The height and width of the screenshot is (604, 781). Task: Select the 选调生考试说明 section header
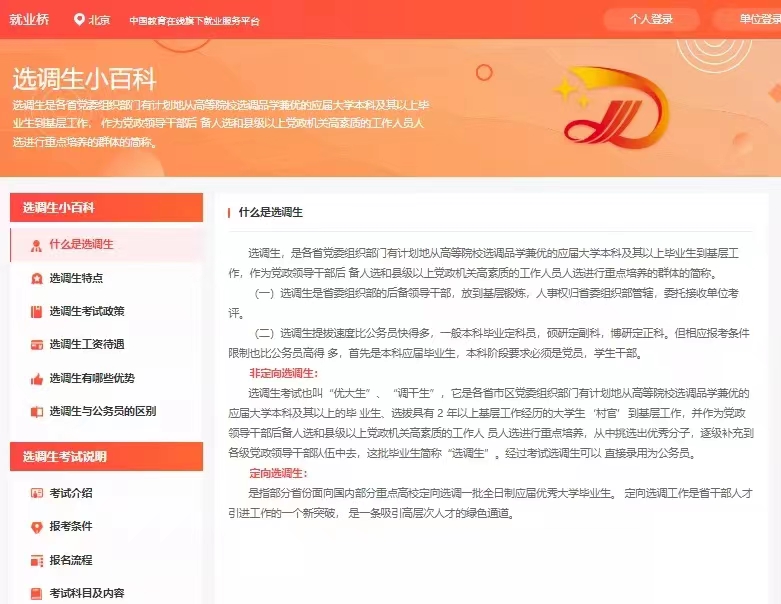[65, 457]
